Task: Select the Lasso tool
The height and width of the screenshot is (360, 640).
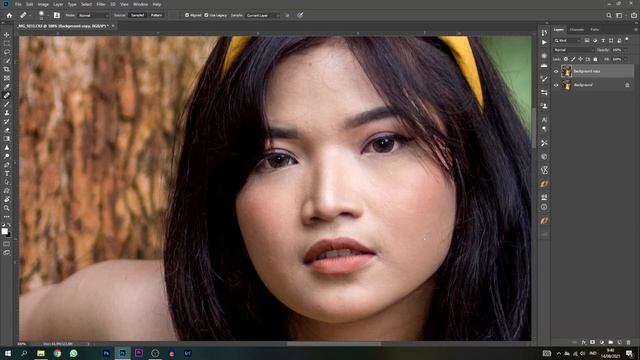Action: (x=7, y=52)
